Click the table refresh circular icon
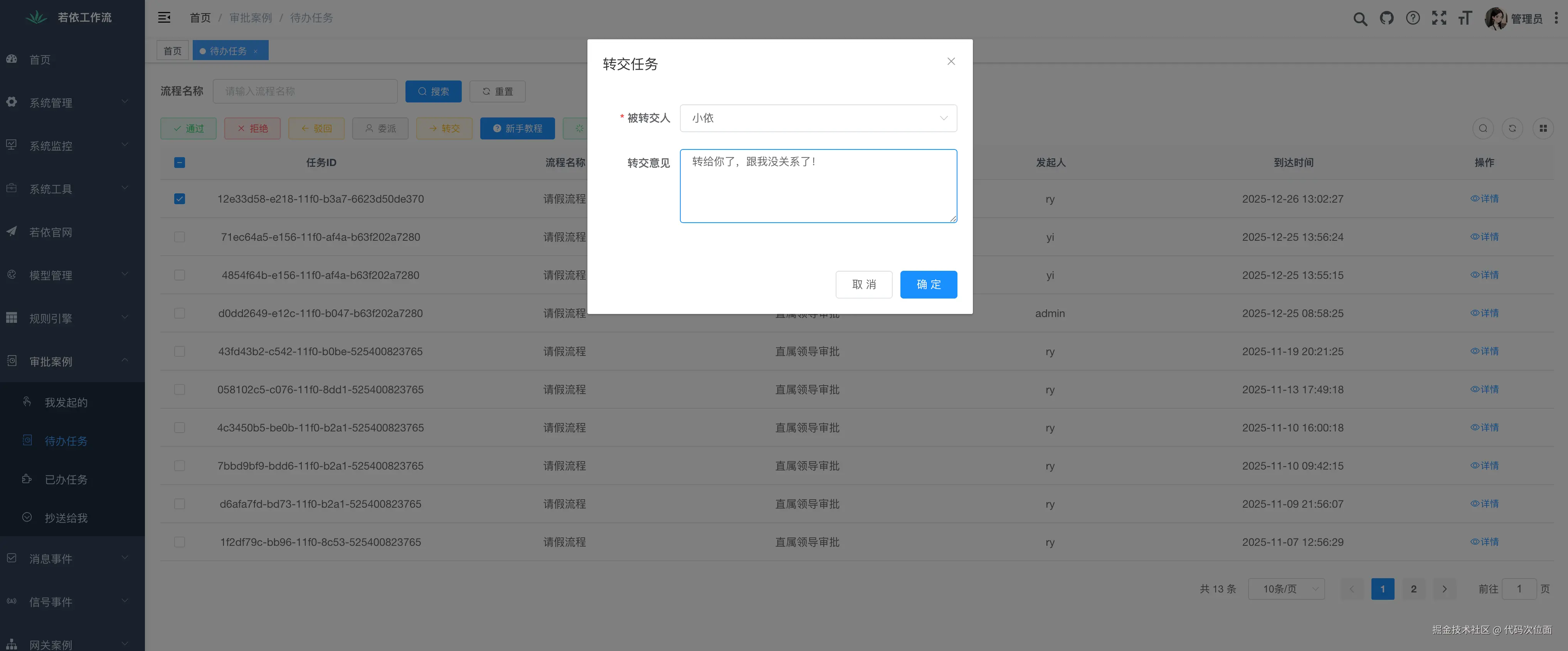This screenshot has width=1568, height=651. (1512, 128)
